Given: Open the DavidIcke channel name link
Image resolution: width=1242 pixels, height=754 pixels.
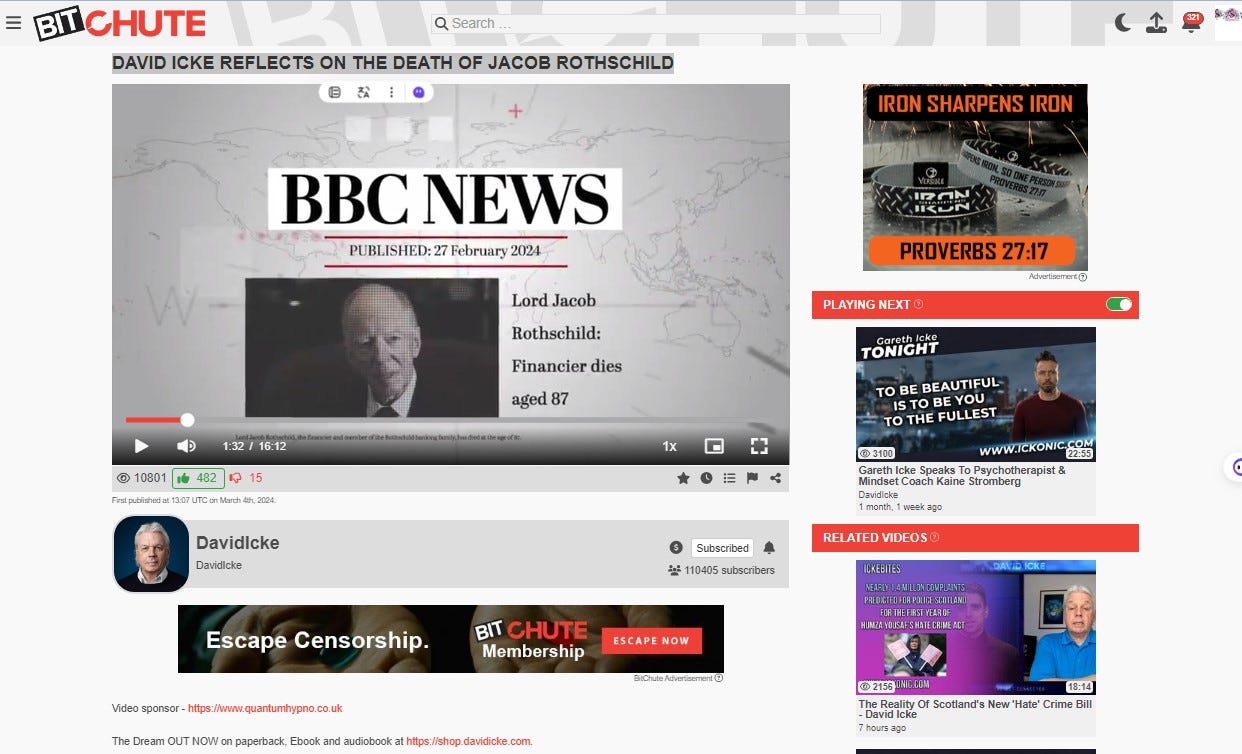Looking at the screenshot, I should tap(238, 543).
